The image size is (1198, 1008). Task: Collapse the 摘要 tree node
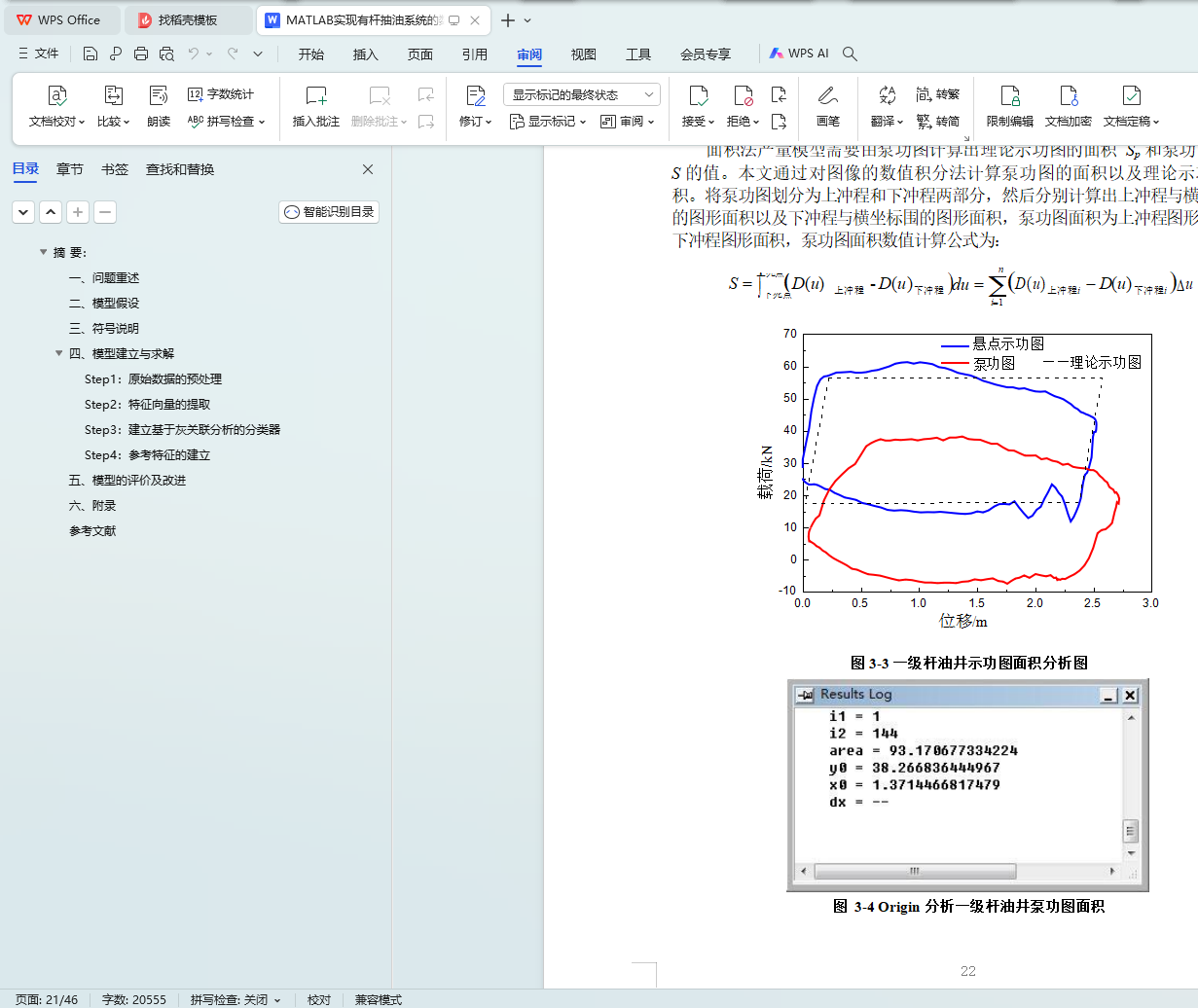point(43,252)
